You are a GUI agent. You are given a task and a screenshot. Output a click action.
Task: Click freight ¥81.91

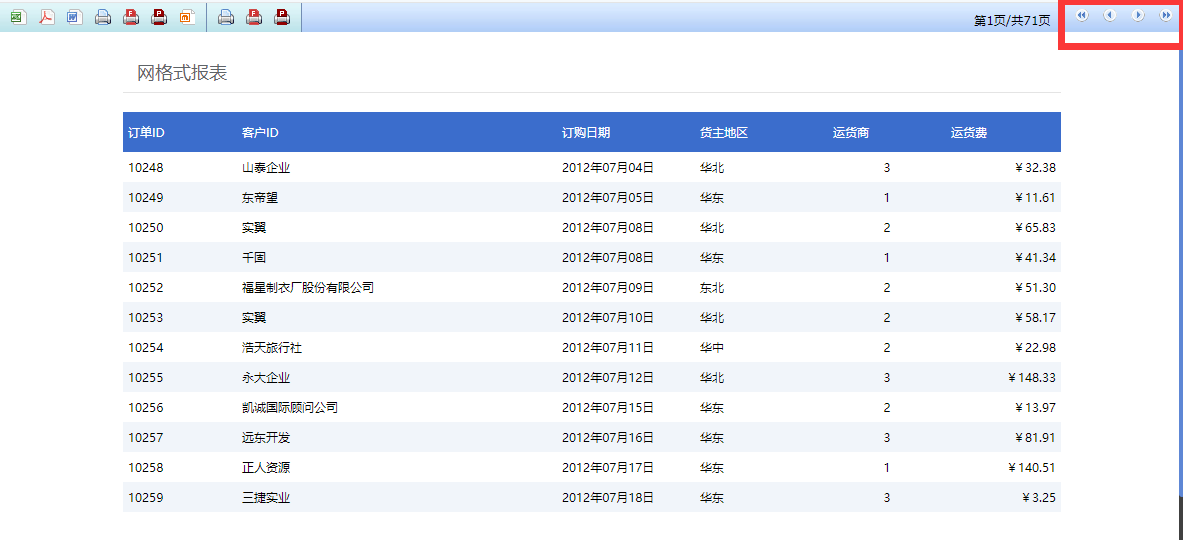[x=1035, y=437]
